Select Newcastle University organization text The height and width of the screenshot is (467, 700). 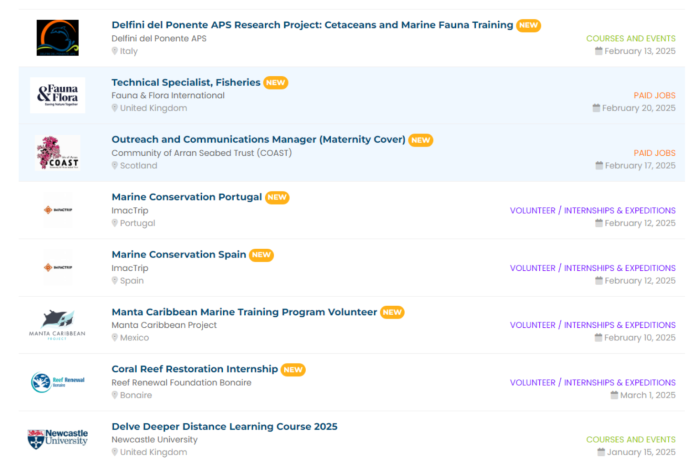(x=154, y=440)
